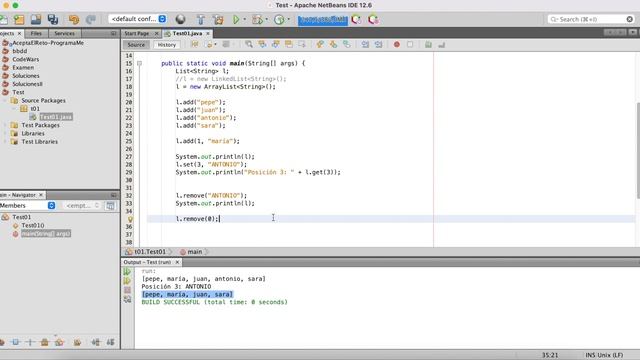Click the globe browser icon in toolbar

[180, 19]
